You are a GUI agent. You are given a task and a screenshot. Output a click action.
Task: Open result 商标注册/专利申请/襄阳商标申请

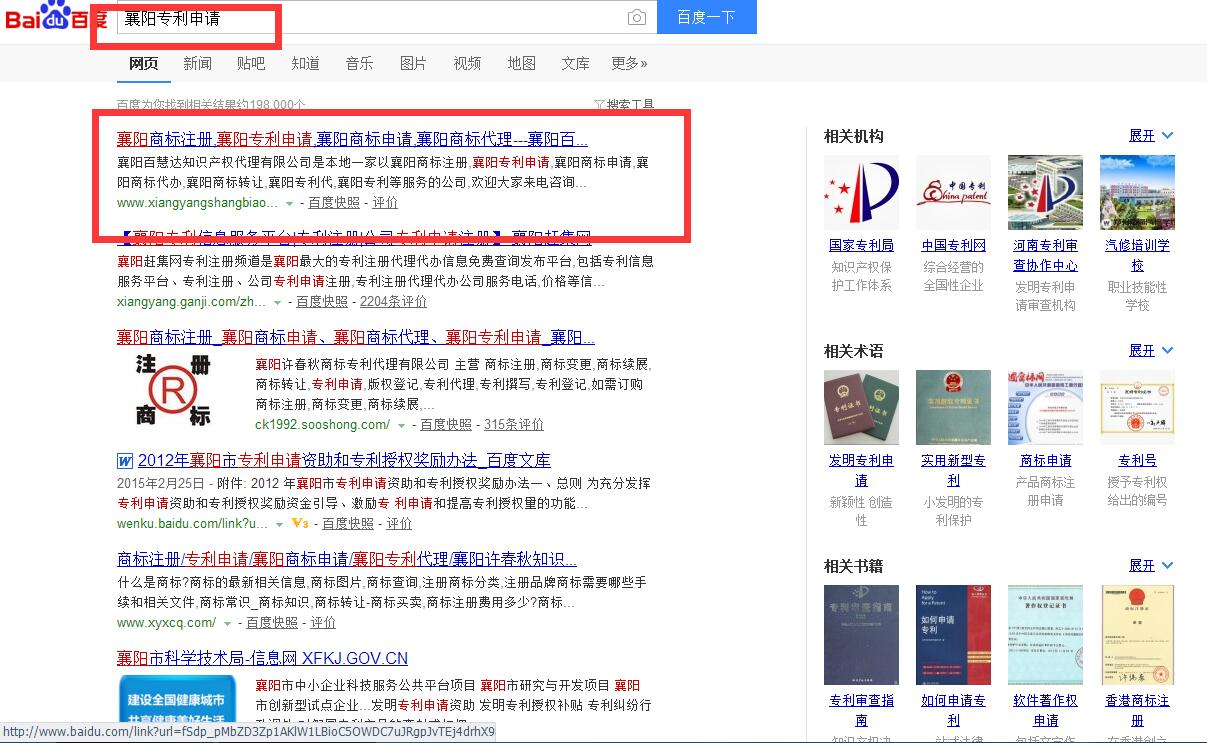pyautogui.click(x=347, y=559)
